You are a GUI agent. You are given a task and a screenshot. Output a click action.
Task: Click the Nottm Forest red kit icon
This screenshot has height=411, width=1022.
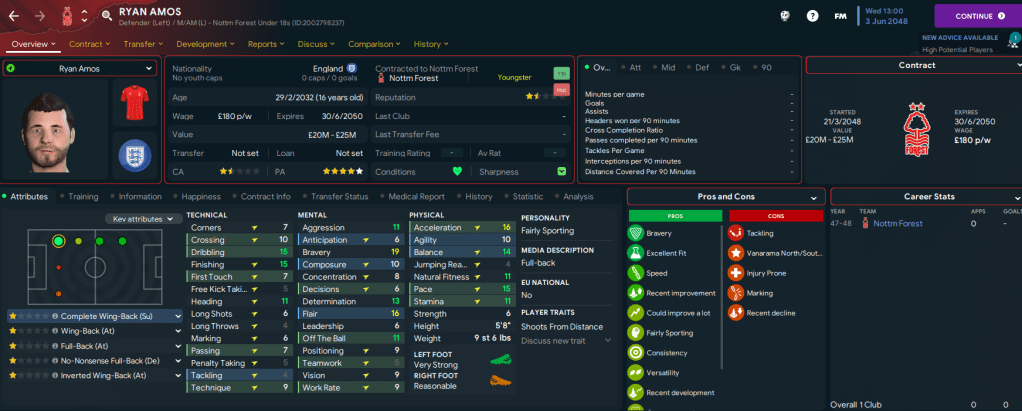click(132, 103)
